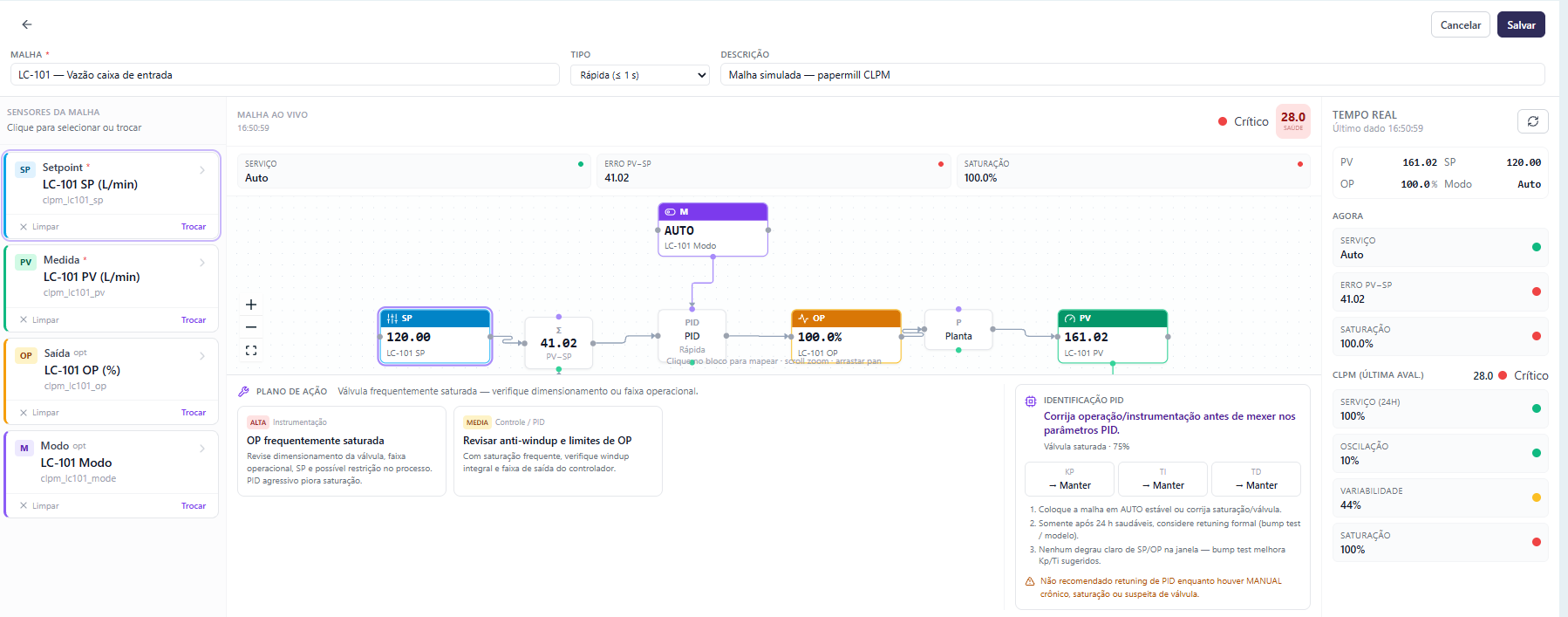Image resolution: width=1568 pixels, height=617 pixels.
Task: Click the Serviço (24h) 100% card
Action: (x=1440, y=409)
